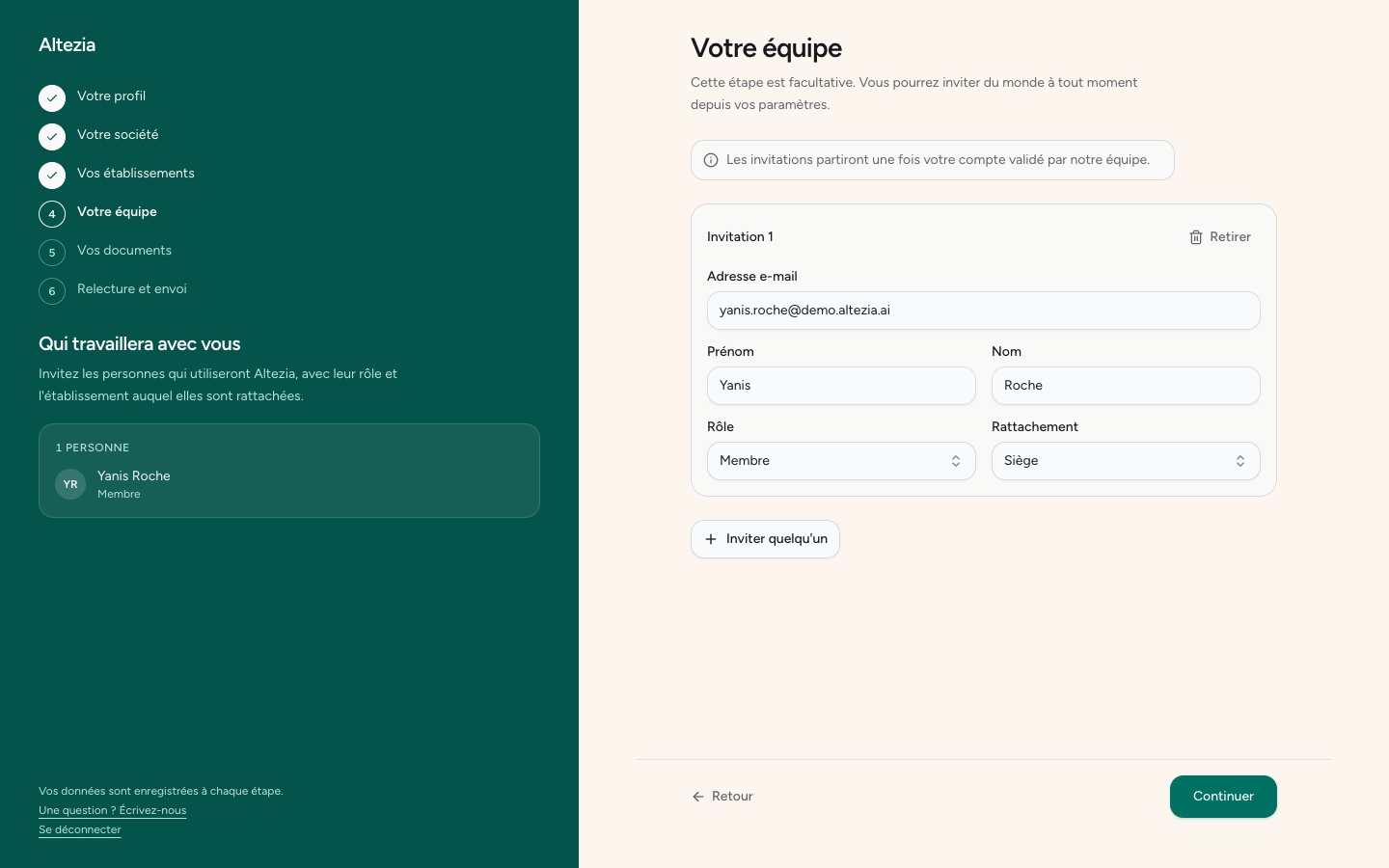Image resolution: width=1389 pixels, height=868 pixels.
Task: Click the info icon in the invitations notice
Action: coord(711,160)
